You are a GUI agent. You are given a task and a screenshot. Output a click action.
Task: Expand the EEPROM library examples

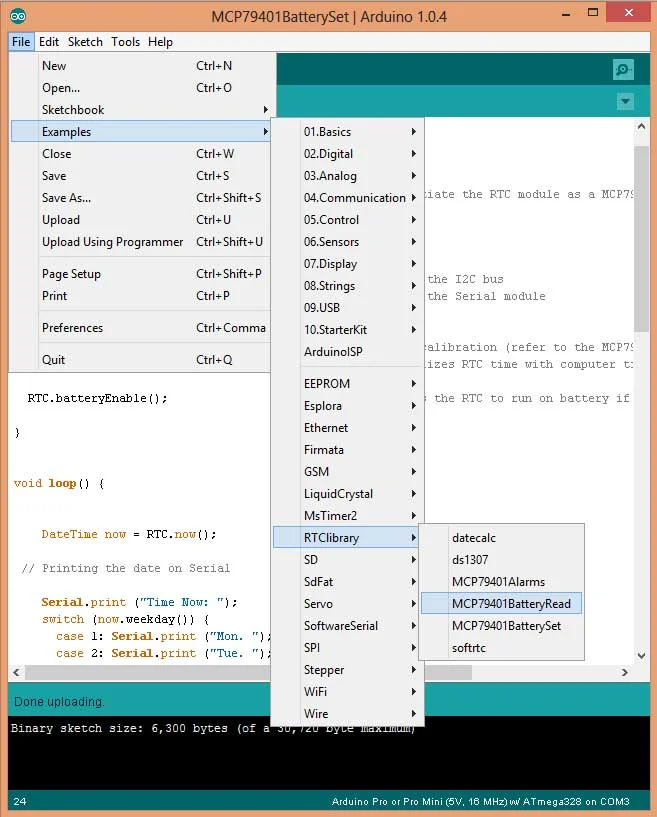pos(348,383)
